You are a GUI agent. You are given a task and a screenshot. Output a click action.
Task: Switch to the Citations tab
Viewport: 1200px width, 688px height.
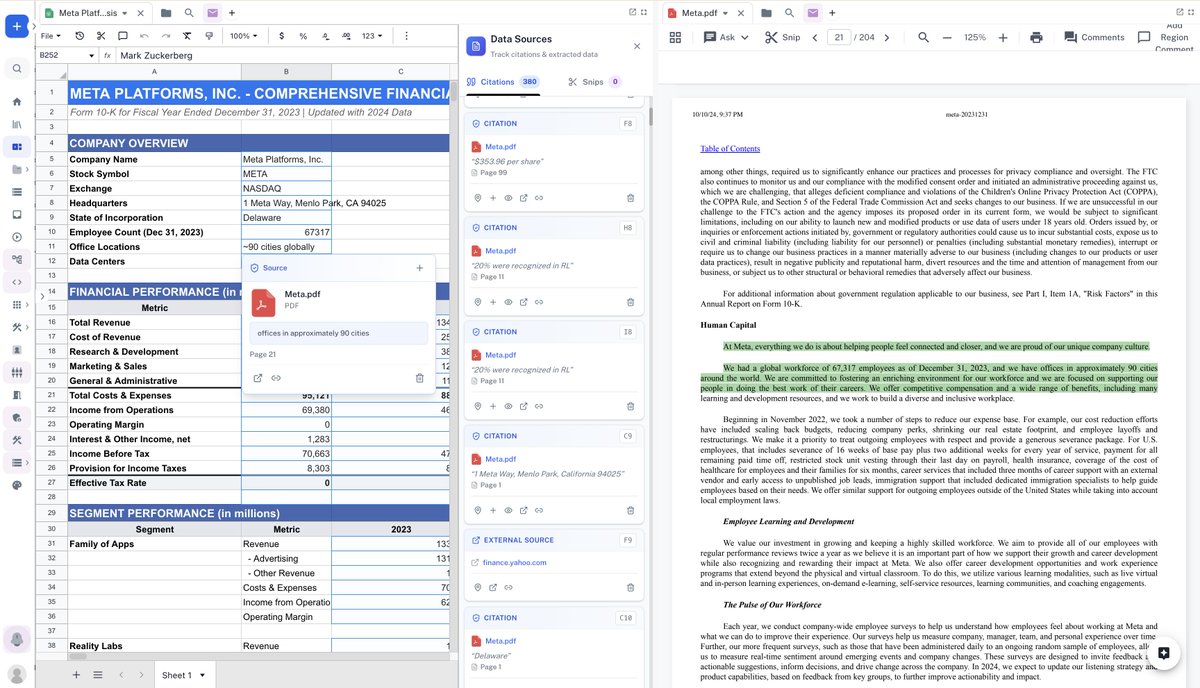503,82
